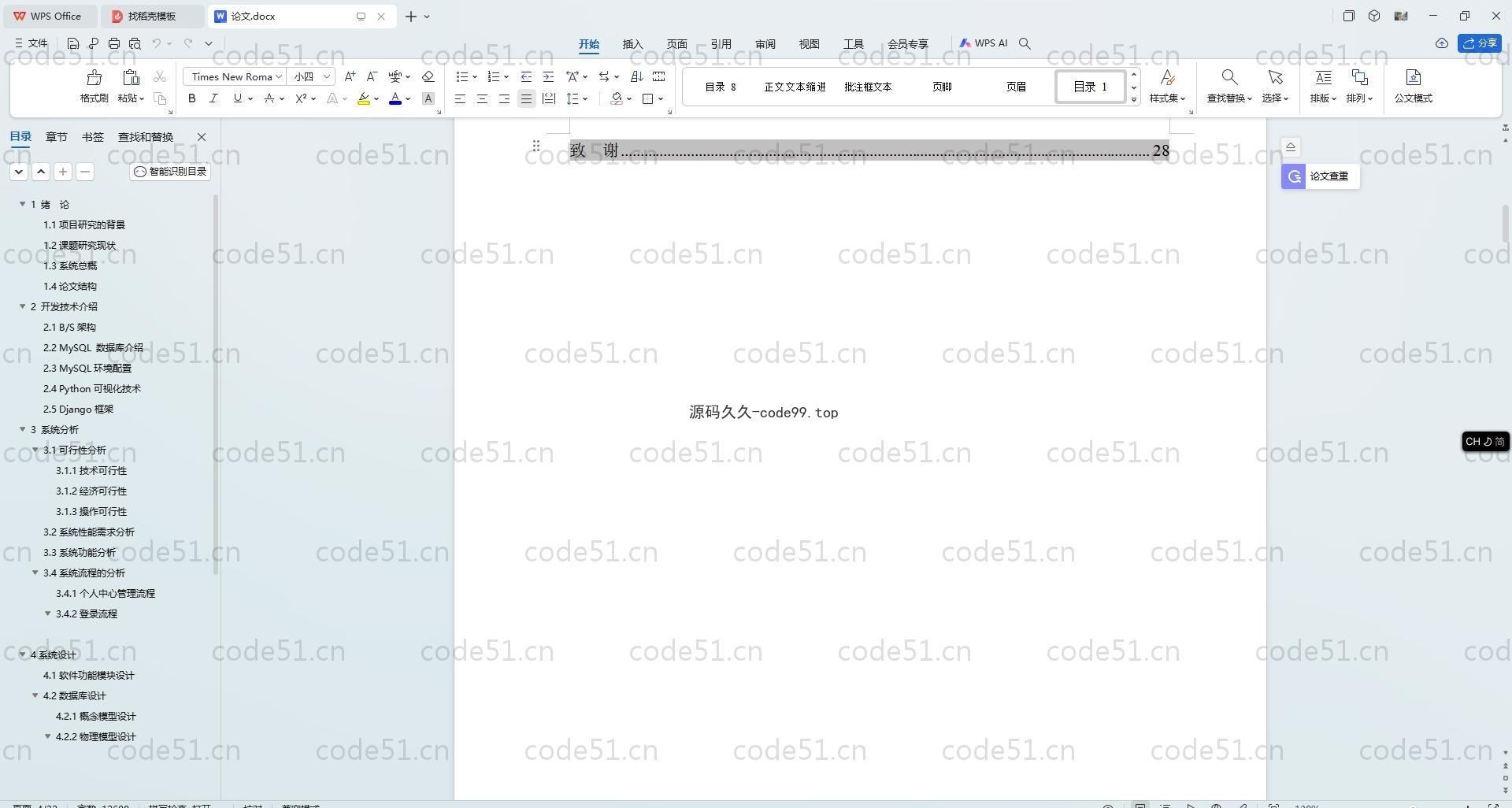Open the font name dropdown Times New Roman
This screenshot has height=808, width=1512.
279,76
